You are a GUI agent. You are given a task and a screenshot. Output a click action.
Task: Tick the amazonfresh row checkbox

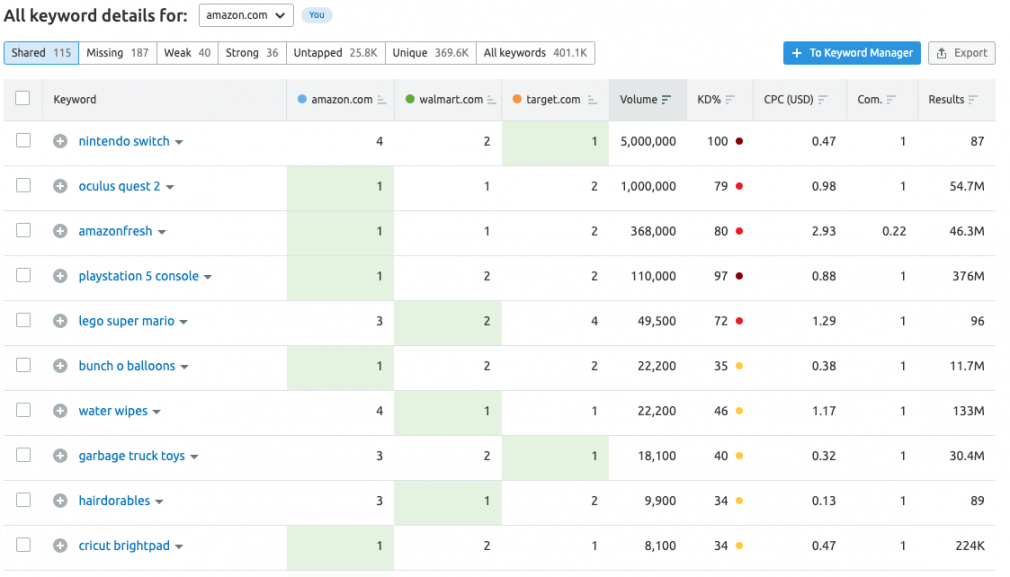click(23, 230)
